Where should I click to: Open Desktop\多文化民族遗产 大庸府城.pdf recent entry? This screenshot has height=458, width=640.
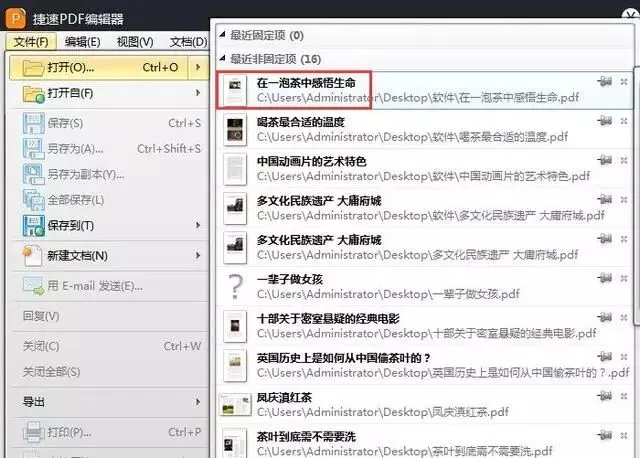tap(424, 247)
